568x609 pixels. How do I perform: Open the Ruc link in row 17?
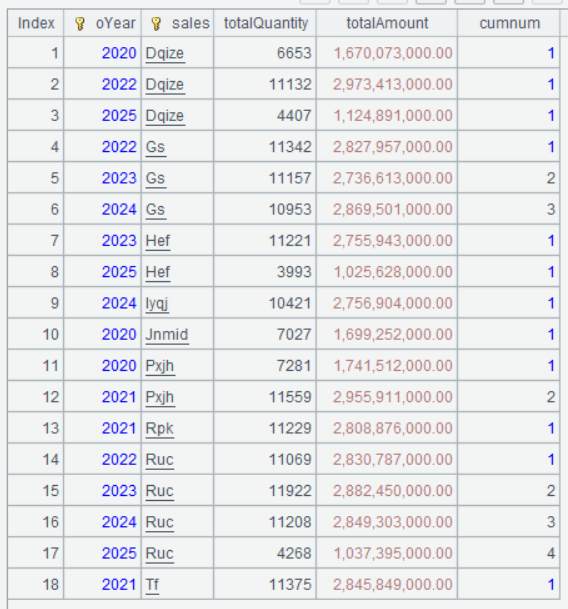coord(159,553)
